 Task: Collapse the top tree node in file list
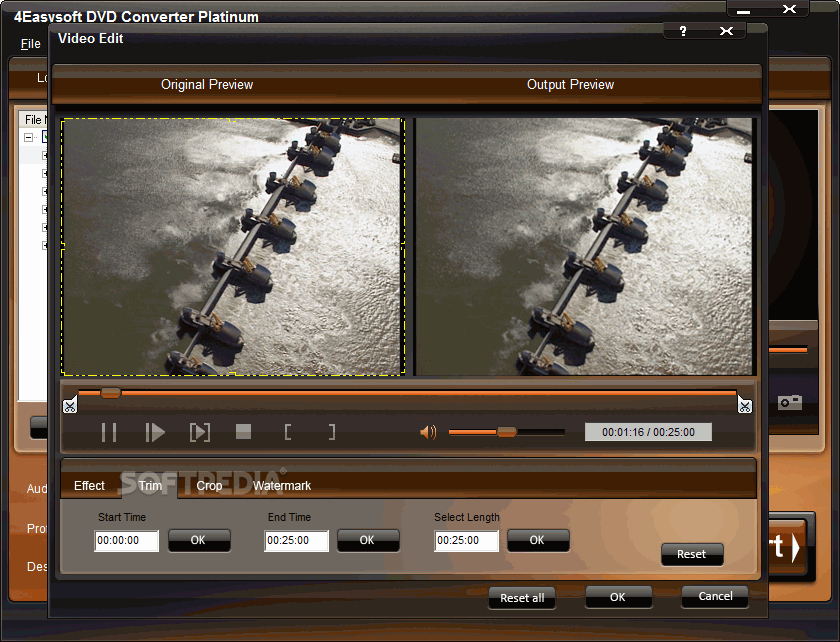tap(28, 138)
